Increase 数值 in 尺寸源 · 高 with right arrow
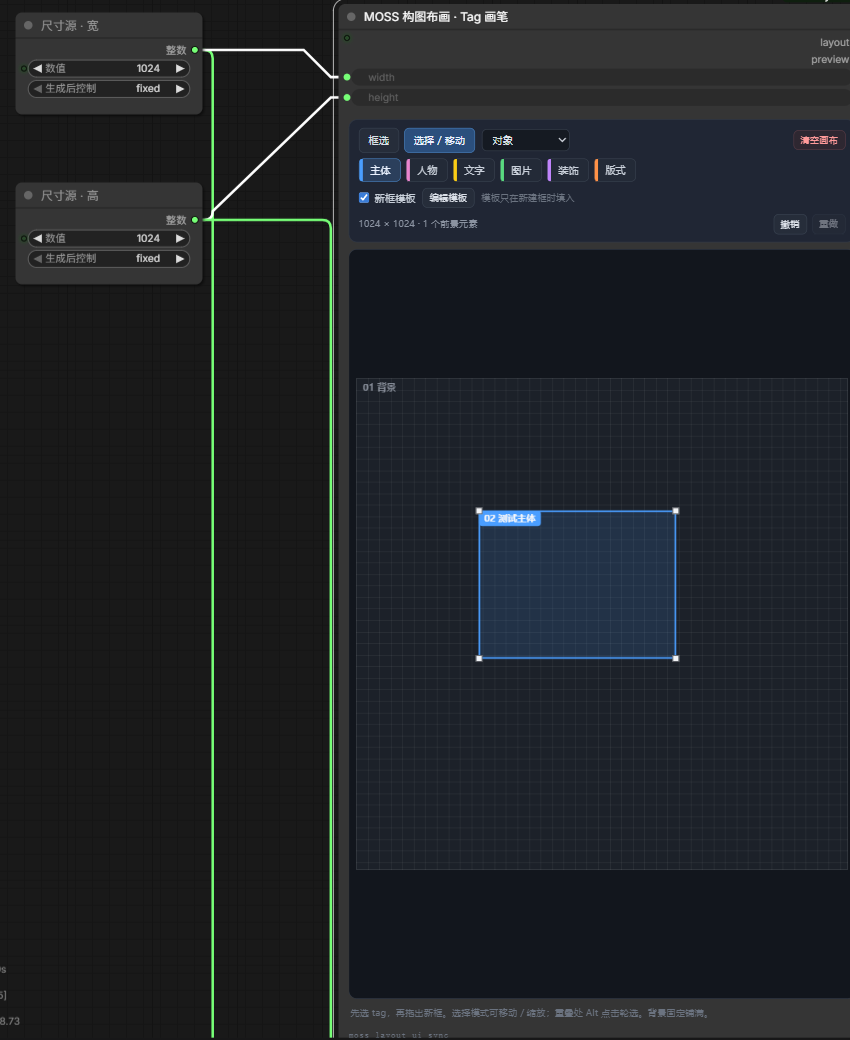Viewport: 850px width, 1040px height. pos(180,238)
